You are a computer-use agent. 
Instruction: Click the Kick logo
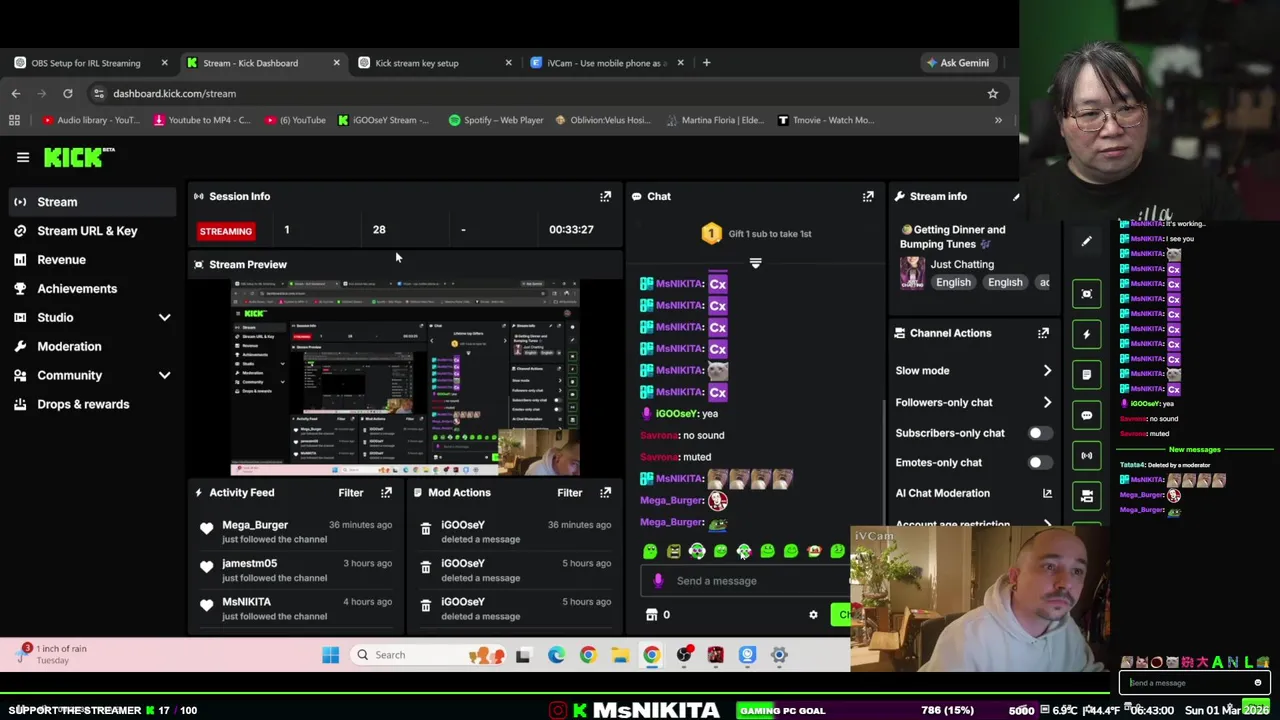(78, 157)
